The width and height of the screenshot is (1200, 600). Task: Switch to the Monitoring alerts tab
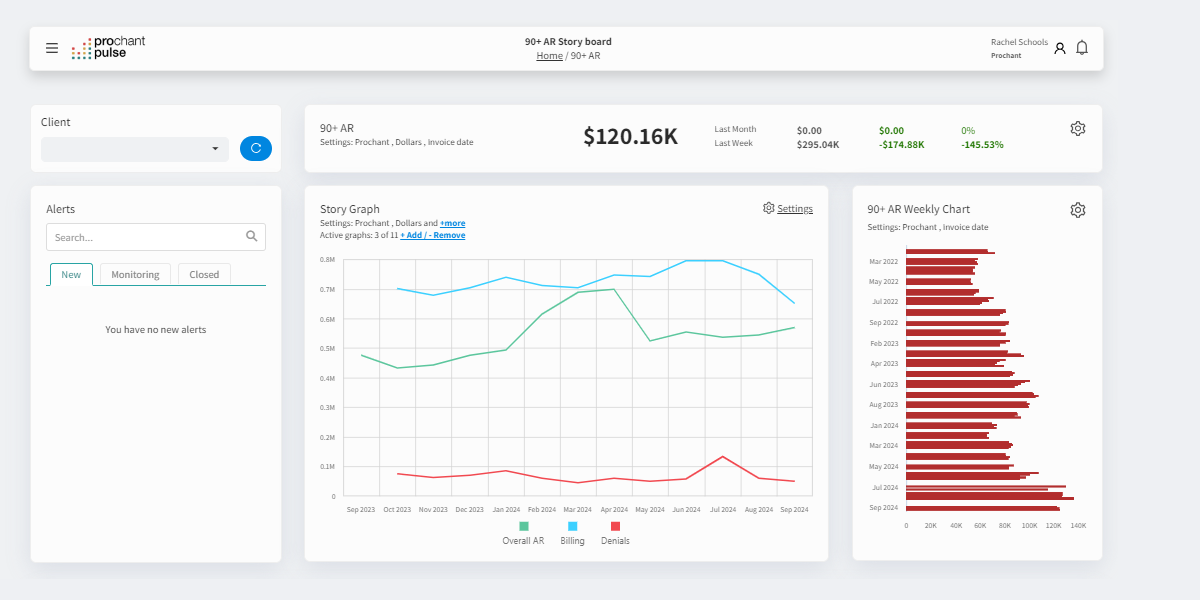[135, 274]
